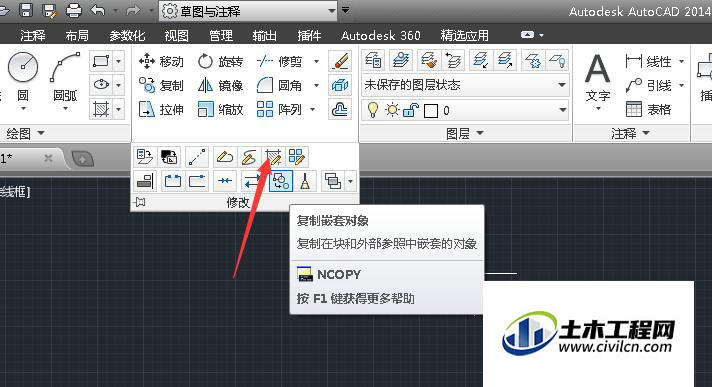Select the Reverse tool
The width and height of the screenshot is (712, 387).
(x=252, y=181)
